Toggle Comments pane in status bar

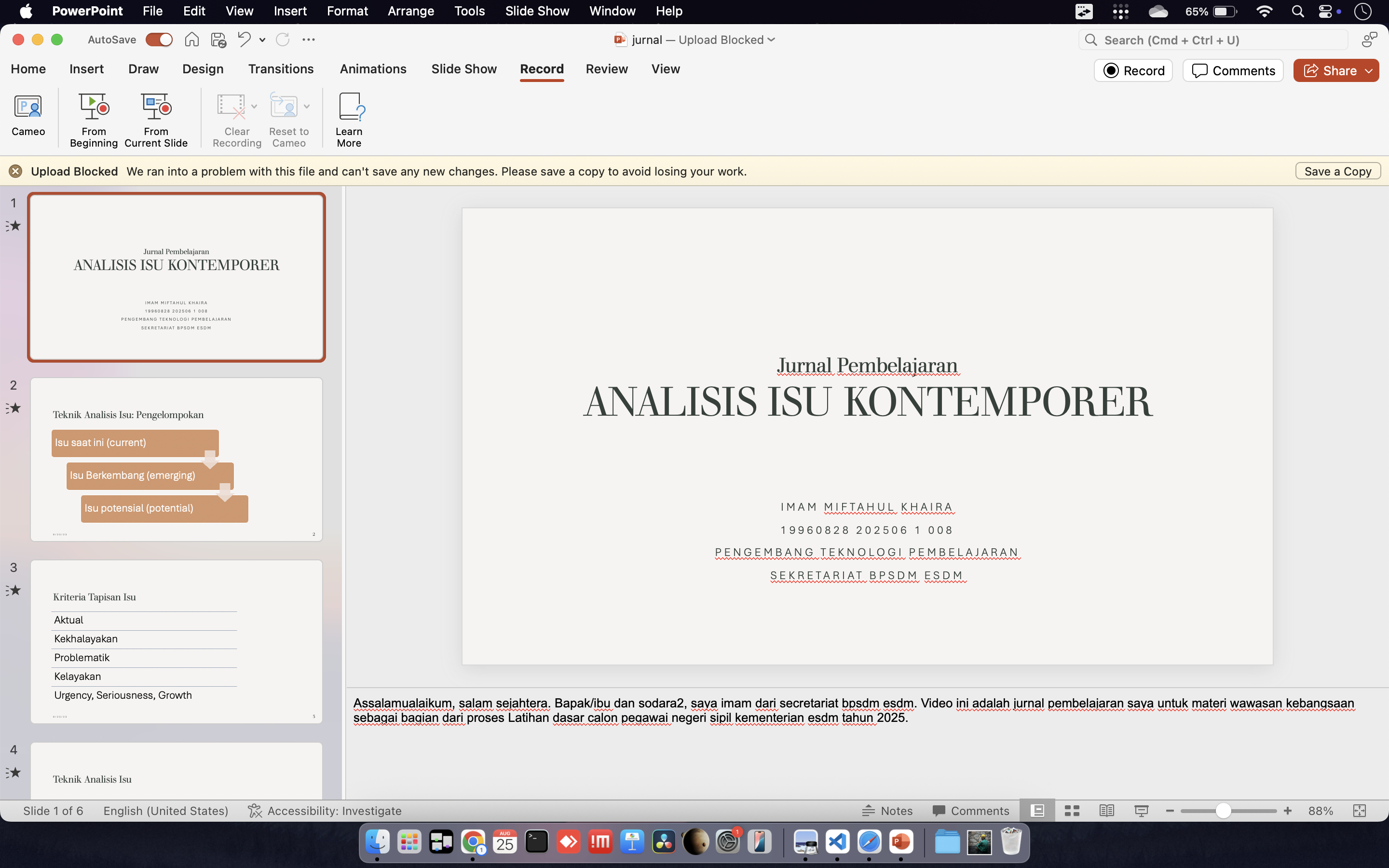[970, 811]
